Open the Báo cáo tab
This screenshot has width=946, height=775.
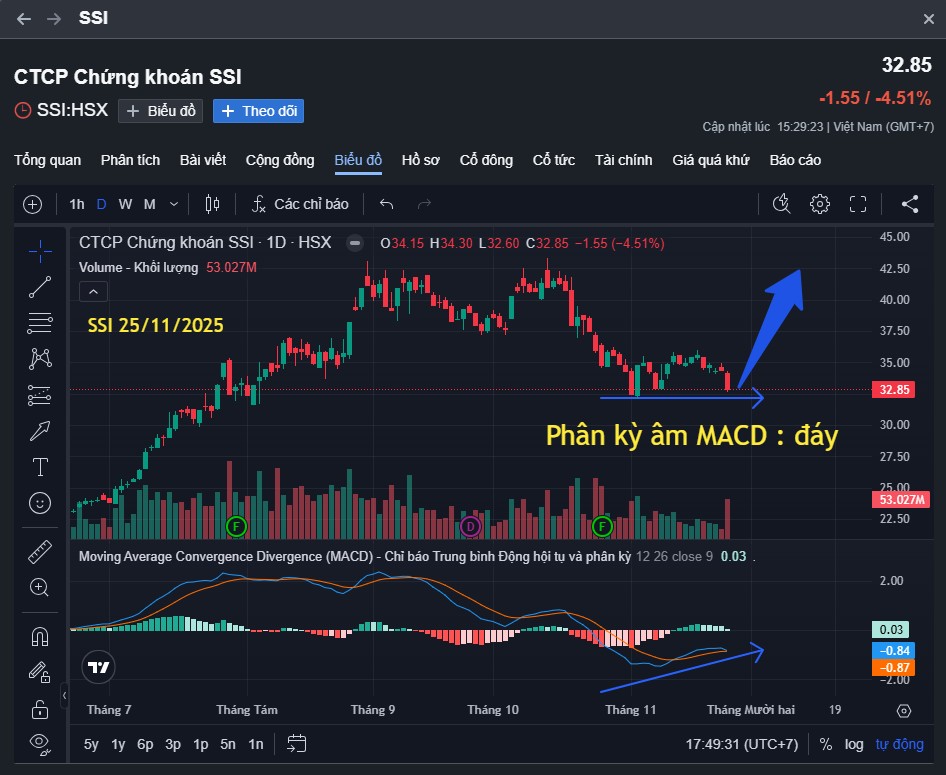pyautogui.click(x=795, y=160)
